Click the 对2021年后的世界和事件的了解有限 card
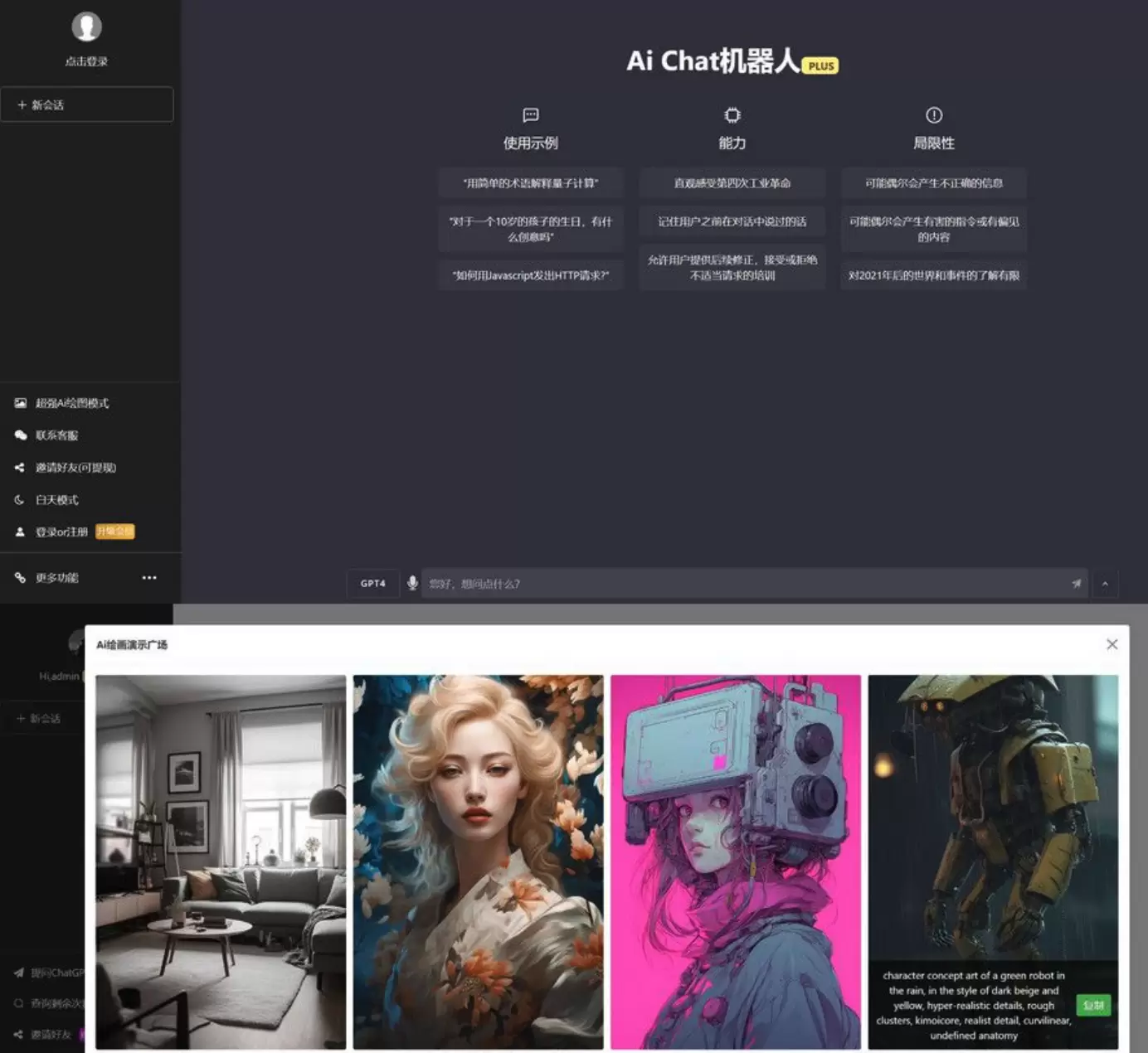 pyautogui.click(x=934, y=275)
